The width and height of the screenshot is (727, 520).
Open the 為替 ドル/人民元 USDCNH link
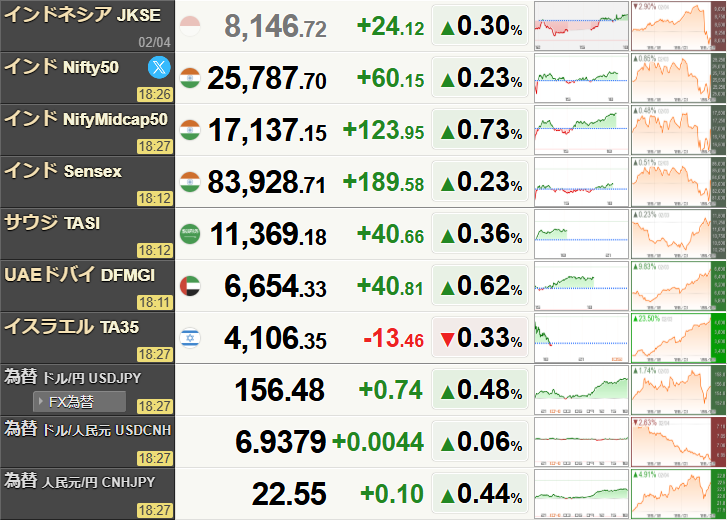(x=88, y=429)
